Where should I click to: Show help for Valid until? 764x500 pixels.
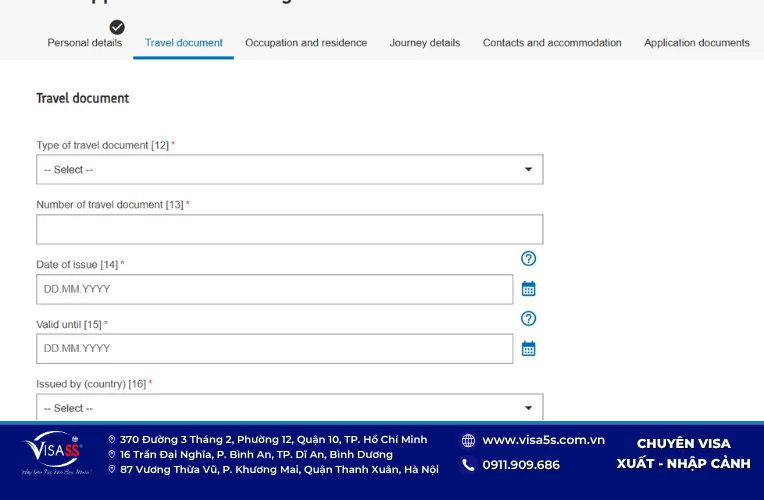(529, 319)
